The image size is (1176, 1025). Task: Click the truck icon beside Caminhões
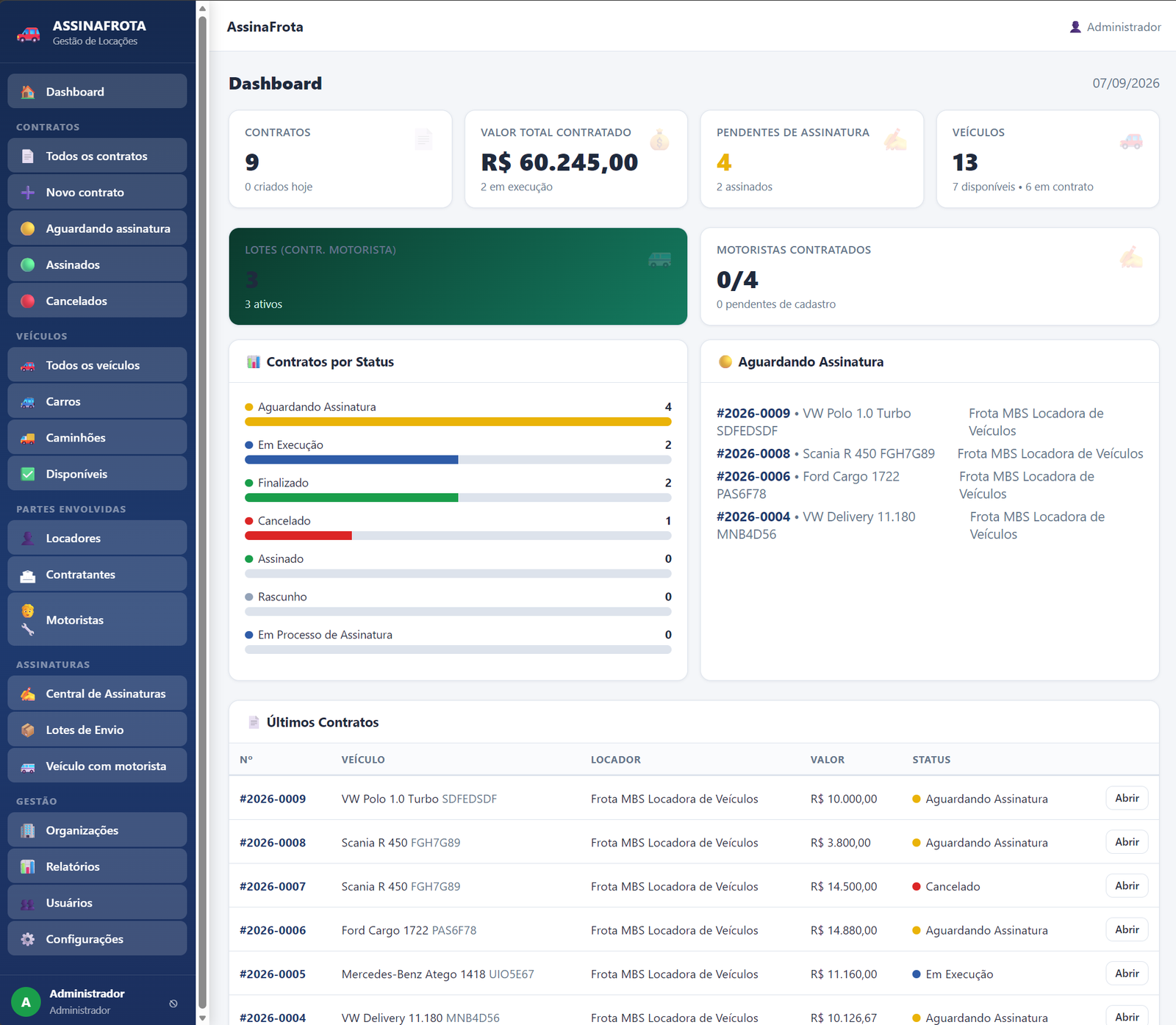[28, 438]
